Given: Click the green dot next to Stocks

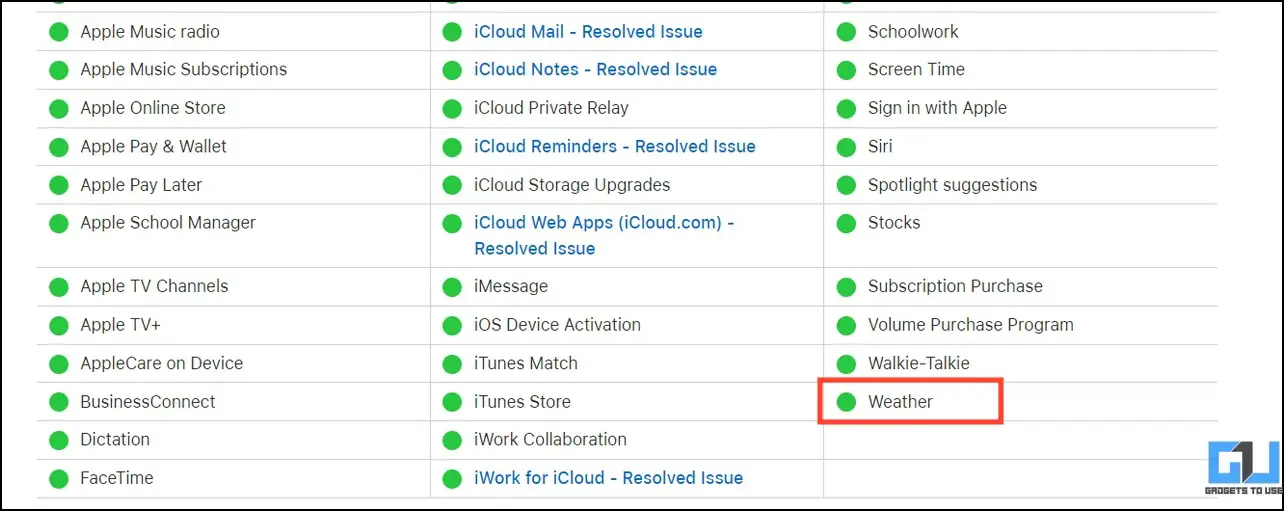Looking at the screenshot, I should (847, 223).
